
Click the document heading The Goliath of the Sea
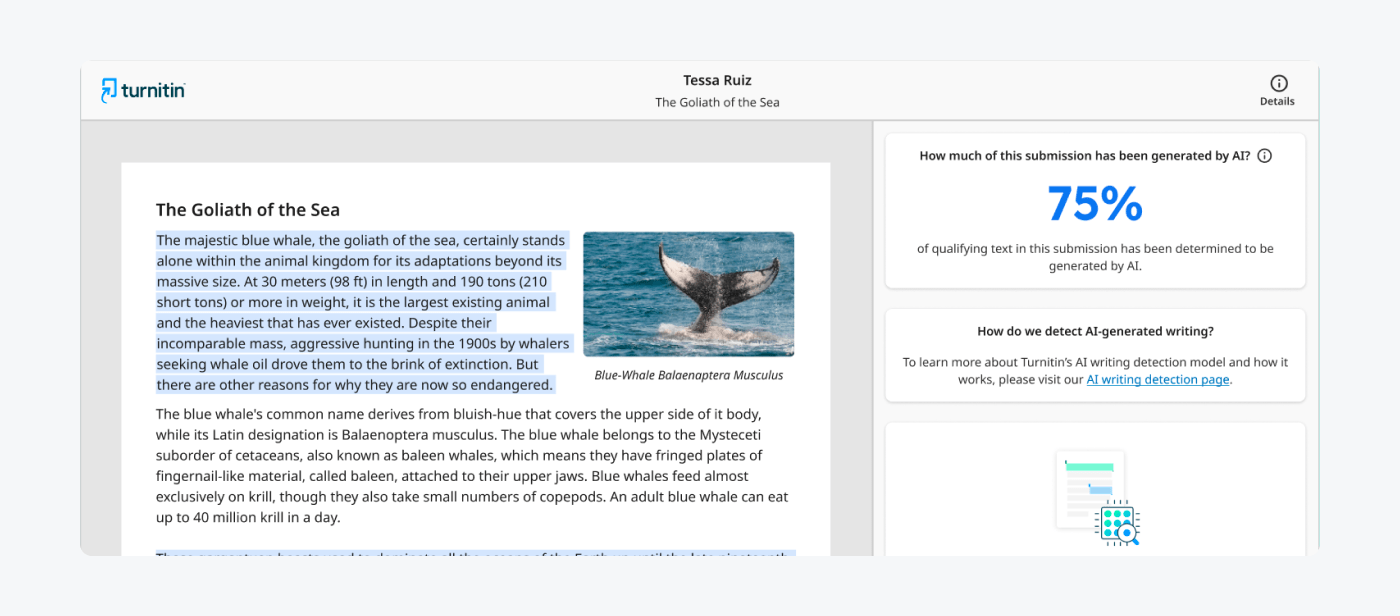coord(248,210)
